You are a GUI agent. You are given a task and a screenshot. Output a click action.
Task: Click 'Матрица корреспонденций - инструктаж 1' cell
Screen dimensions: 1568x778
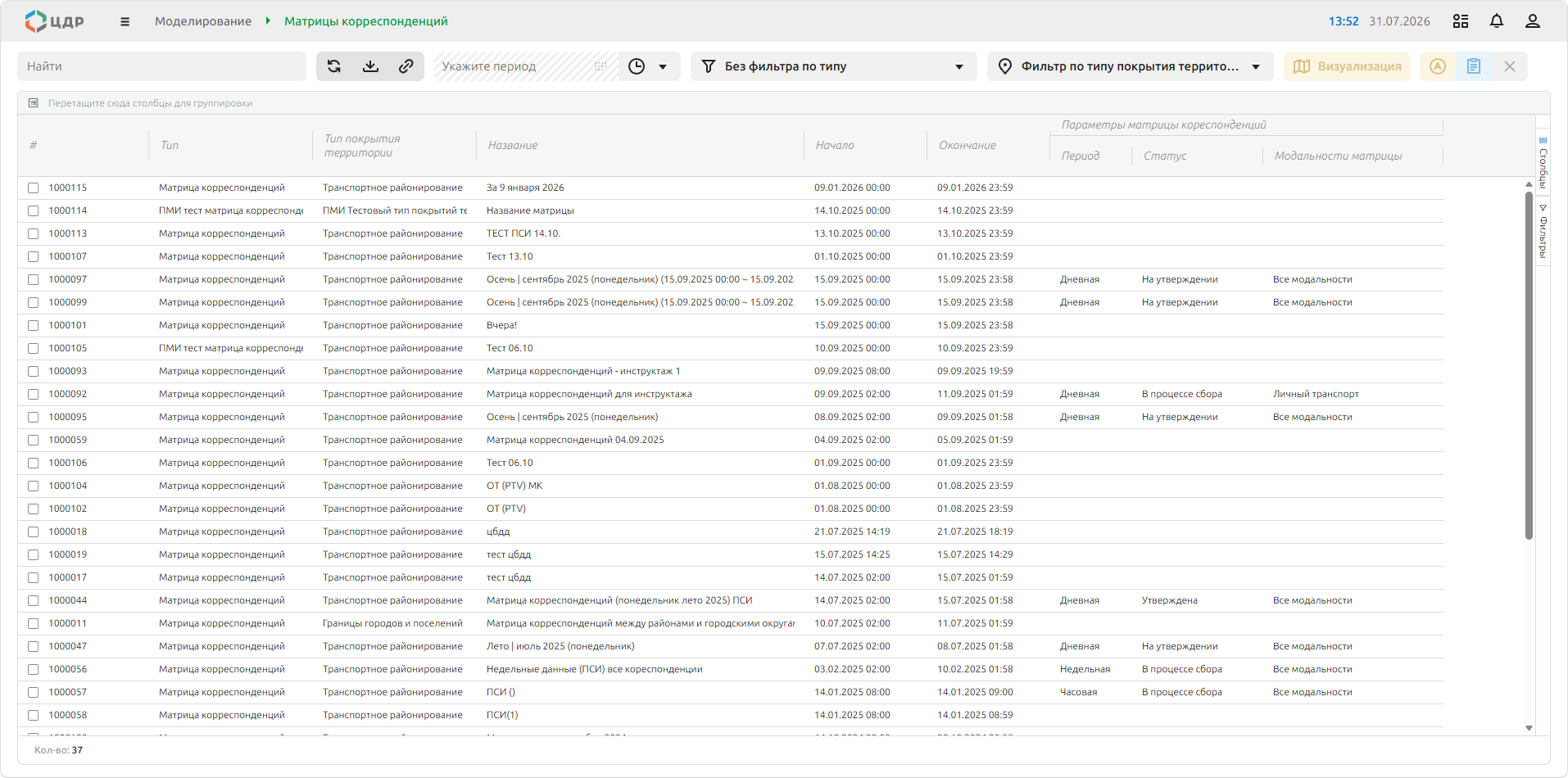[x=583, y=372]
